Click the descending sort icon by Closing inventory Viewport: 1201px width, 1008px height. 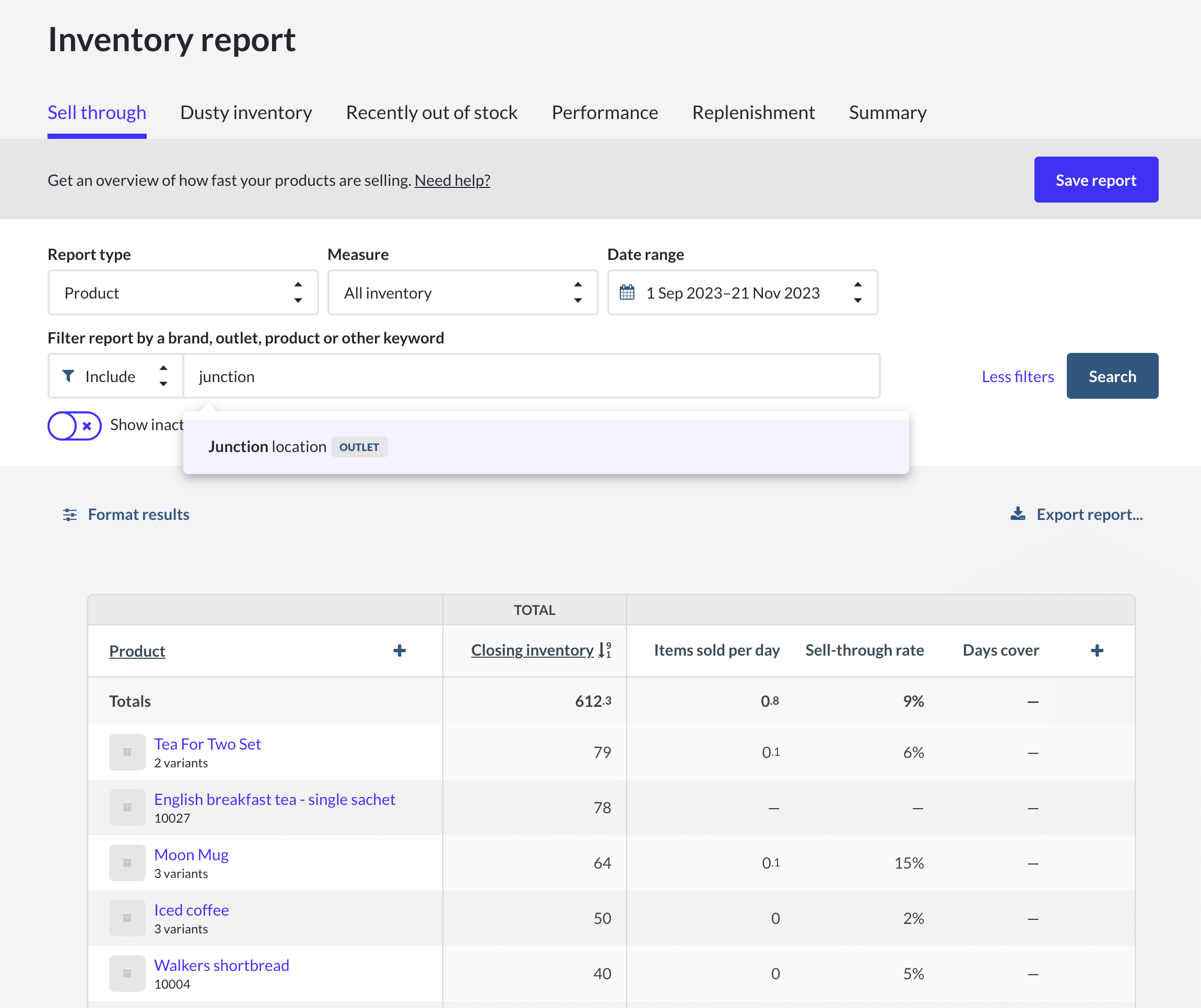click(x=605, y=650)
